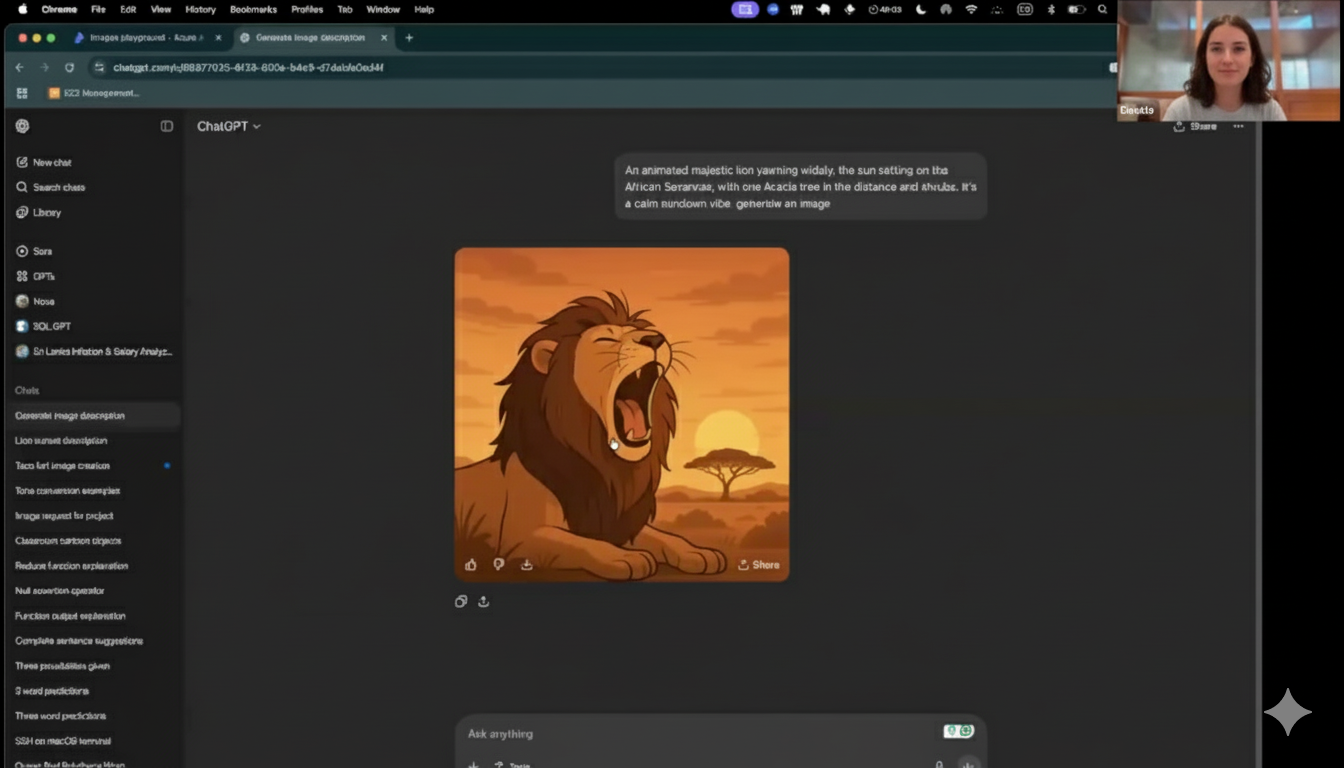Download the generated lion image
1344x768 pixels.
(x=526, y=565)
